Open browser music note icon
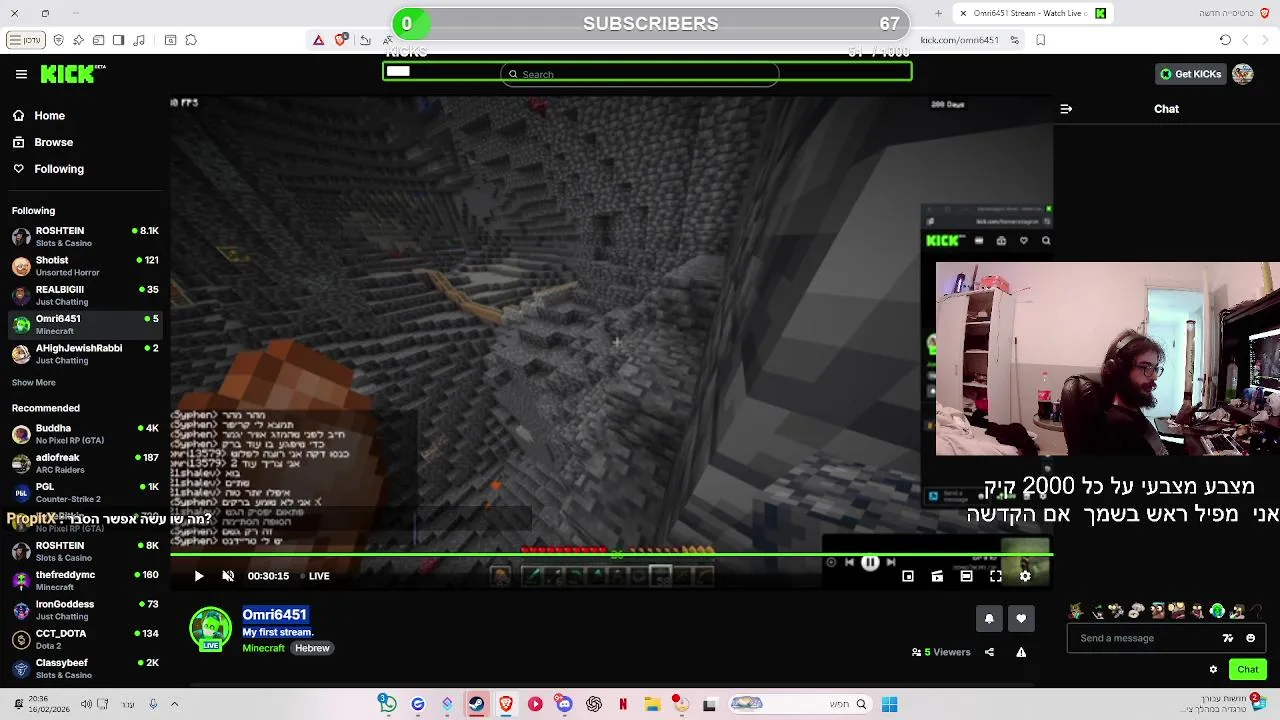 click(x=139, y=40)
